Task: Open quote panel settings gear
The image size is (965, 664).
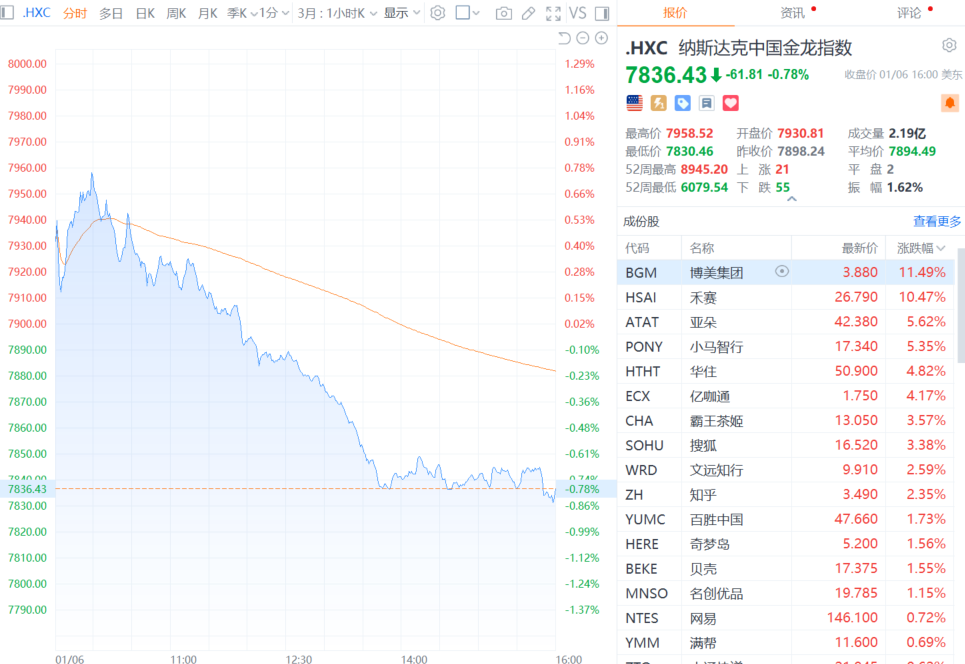Action: pyautogui.click(x=949, y=45)
